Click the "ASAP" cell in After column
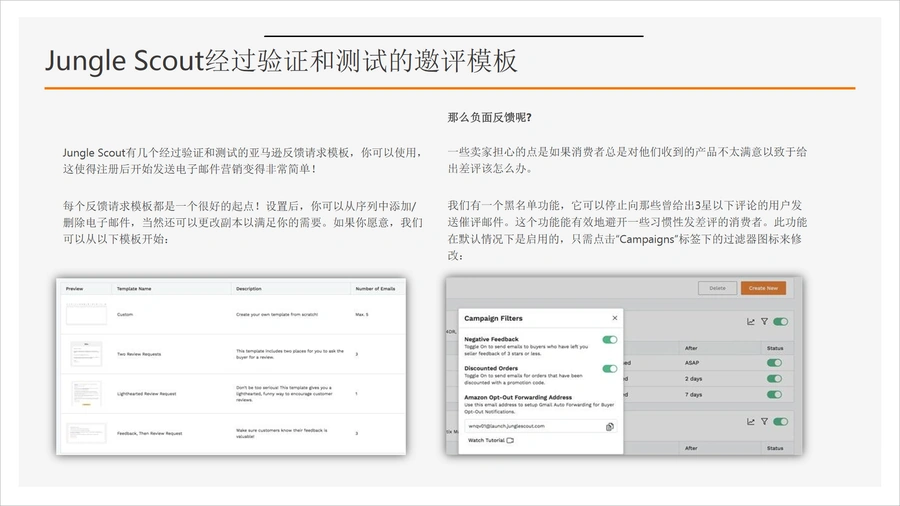The height and width of the screenshot is (506, 900). (692, 363)
